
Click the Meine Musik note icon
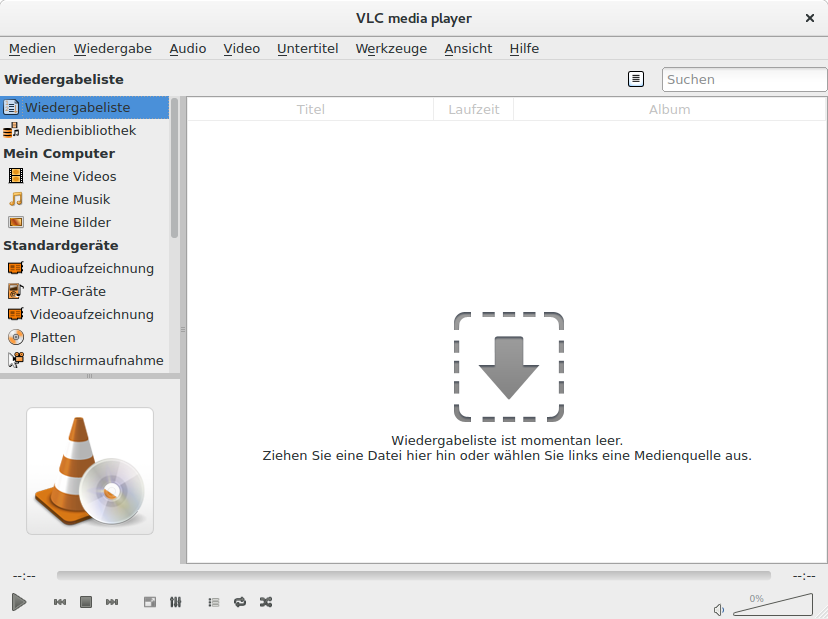[16, 199]
